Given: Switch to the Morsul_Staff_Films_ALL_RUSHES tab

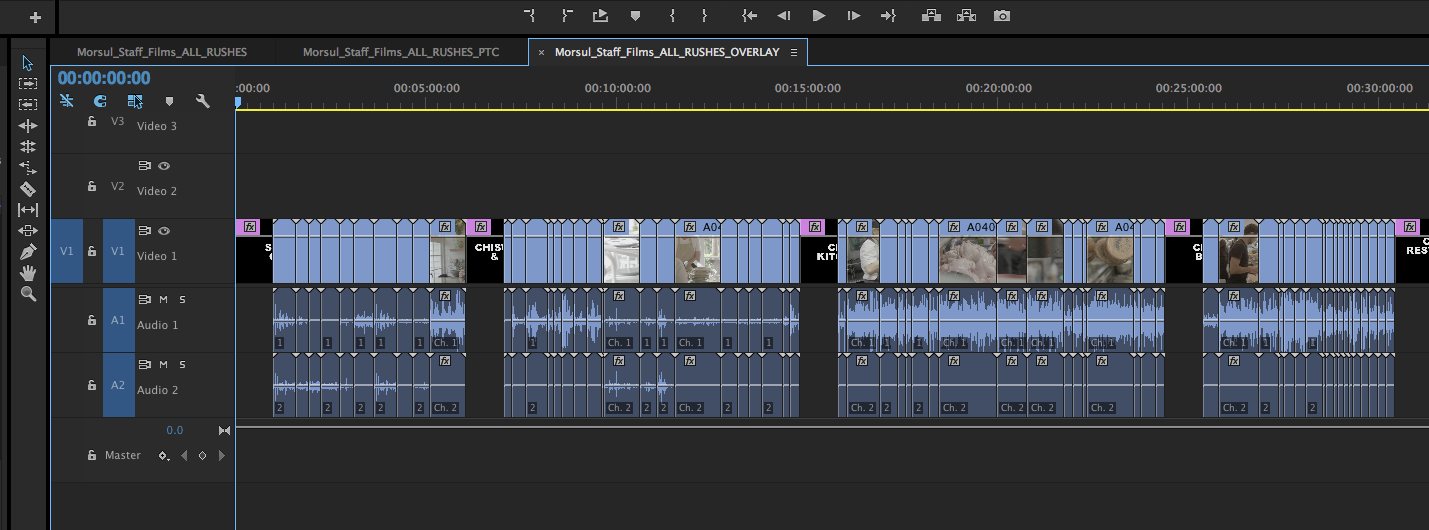Looking at the screenshot, I should pos(162,52).
